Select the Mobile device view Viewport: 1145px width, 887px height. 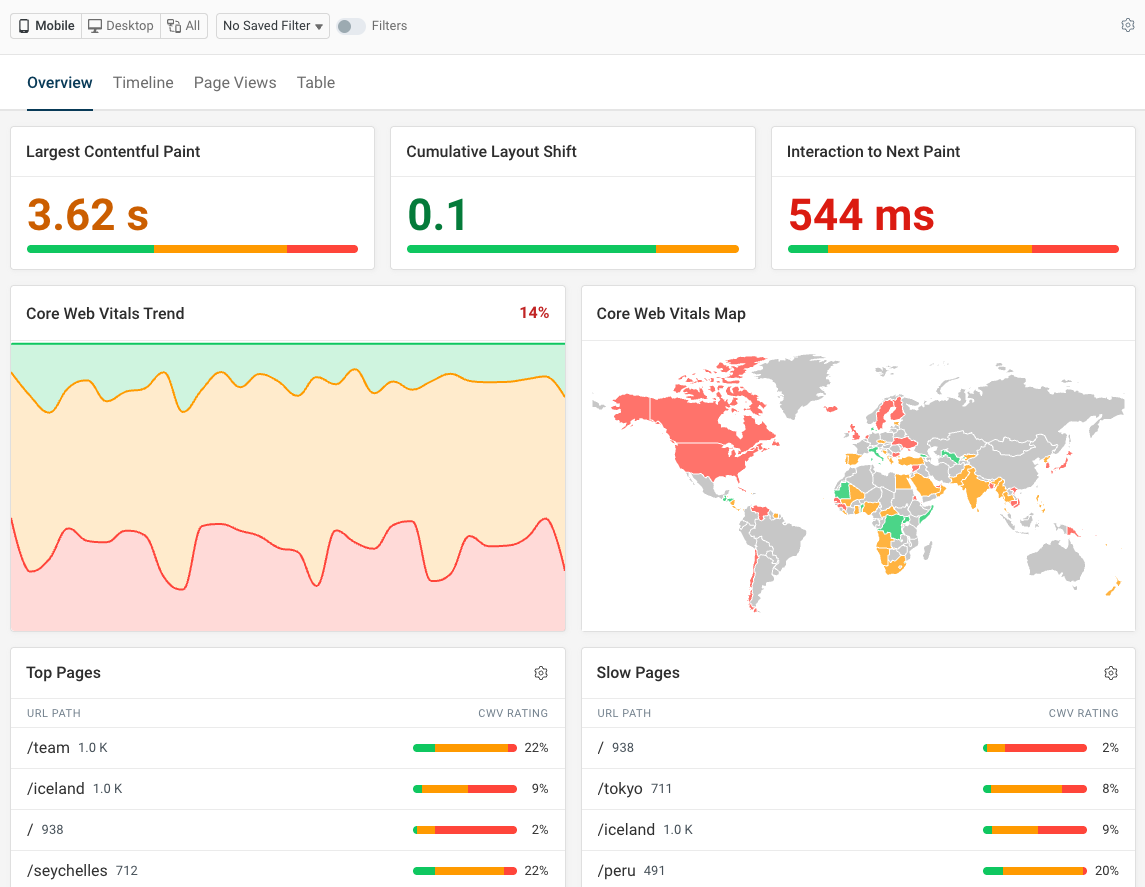(47, 26)
